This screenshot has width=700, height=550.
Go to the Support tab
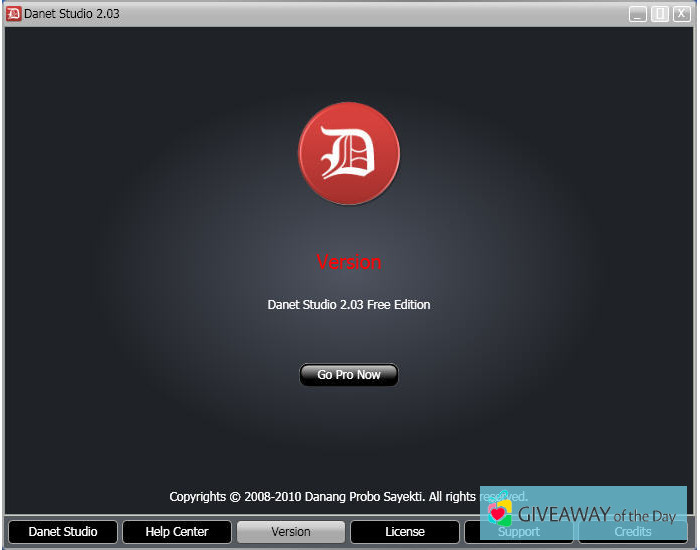[x=519, y=533]
